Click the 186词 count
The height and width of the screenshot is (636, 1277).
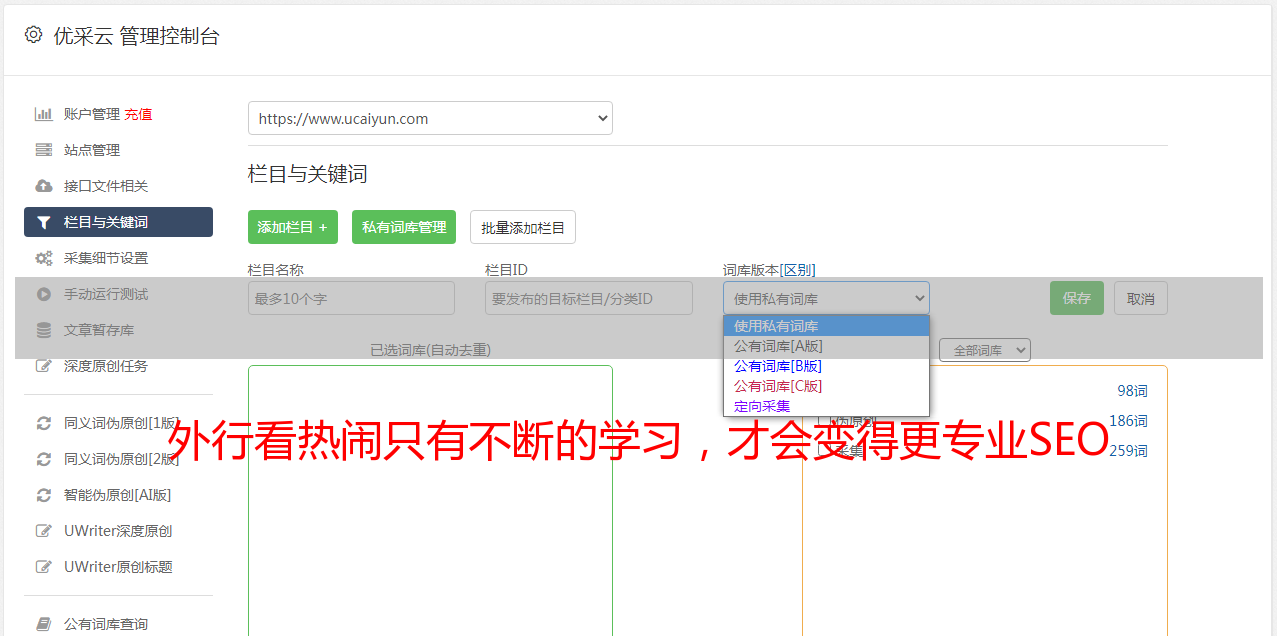point(1128,421)
